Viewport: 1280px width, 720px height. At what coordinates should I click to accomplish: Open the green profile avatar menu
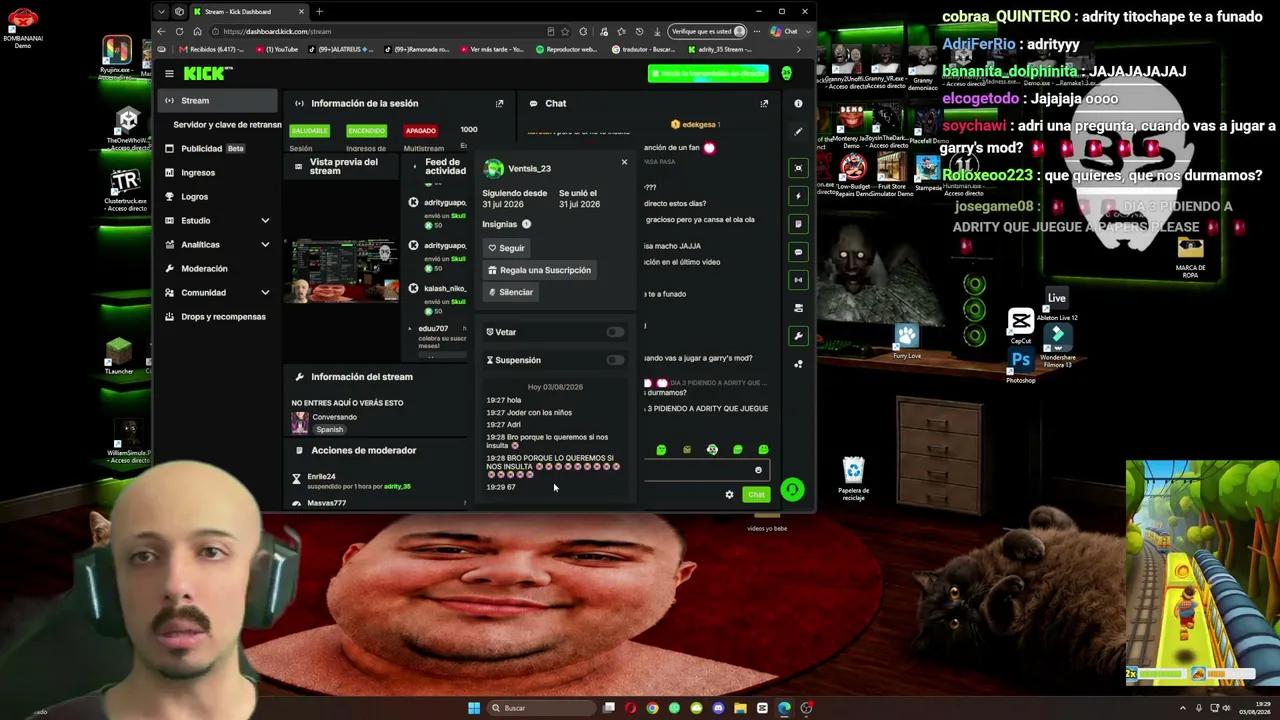point(786,73)
